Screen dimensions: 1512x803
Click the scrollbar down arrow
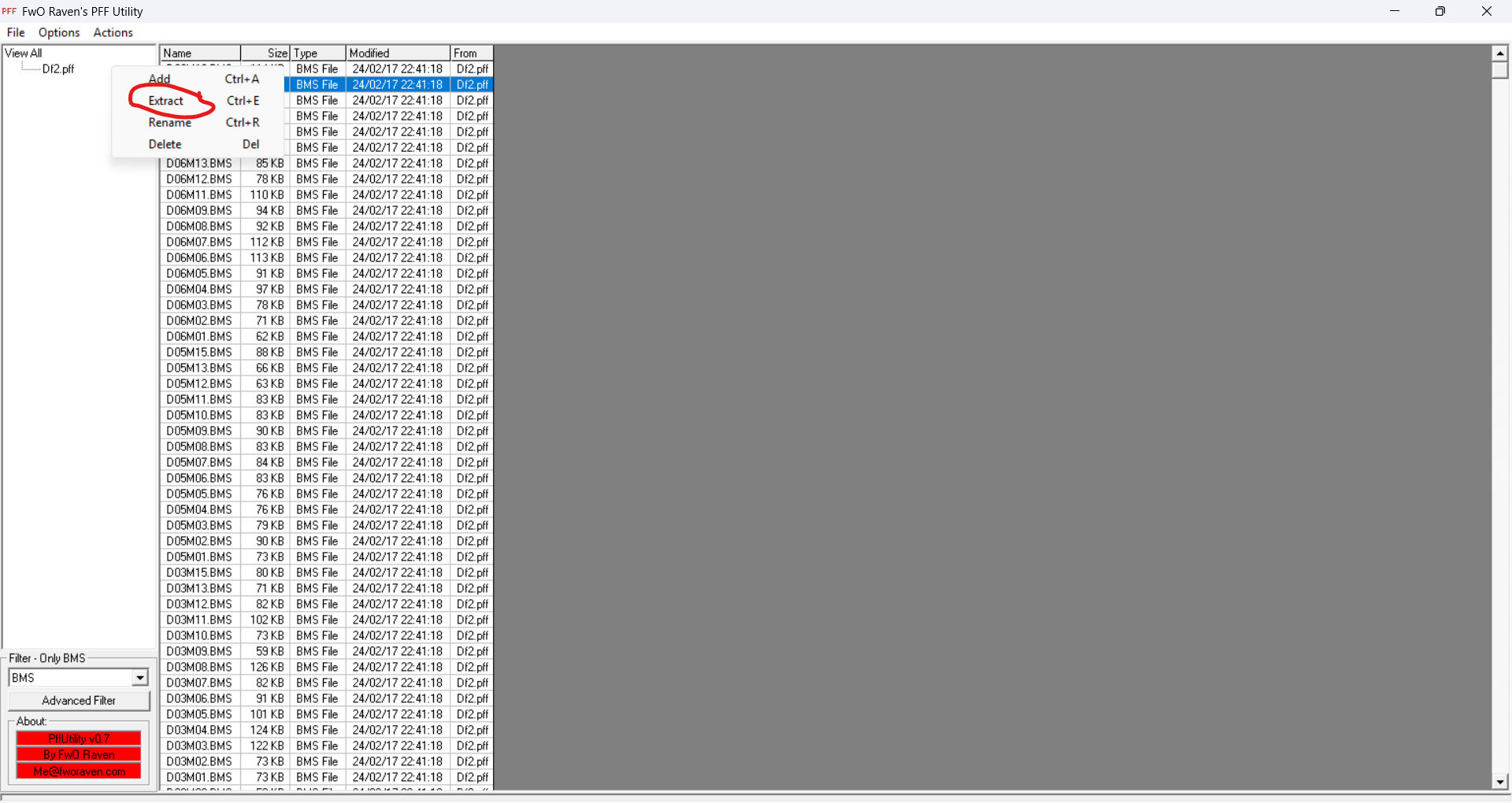[x=1500, y=783]
